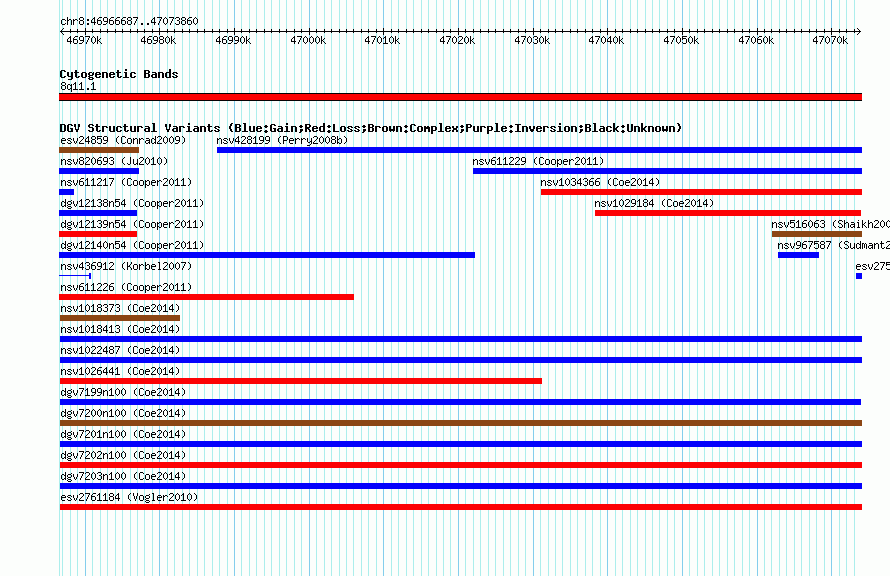Click the small blue esv275 variant square

859,276
